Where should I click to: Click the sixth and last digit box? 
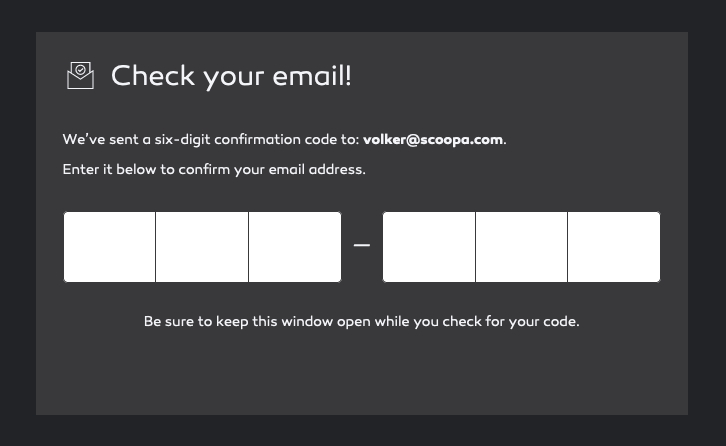(614, 247)
